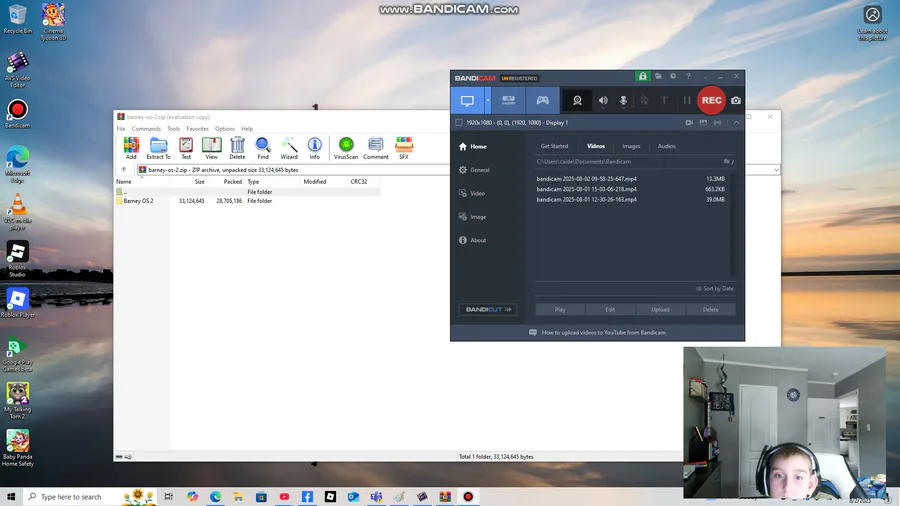Open Bandicam help question mark
This screenshot has width=900, height=506.
pyautogui.click(x=688, y=76)
